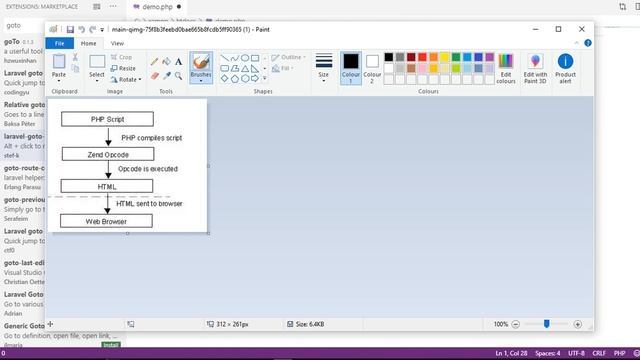Click the Resize button
Viewport: 640px width, 360px height.
(x=123, y=68)
